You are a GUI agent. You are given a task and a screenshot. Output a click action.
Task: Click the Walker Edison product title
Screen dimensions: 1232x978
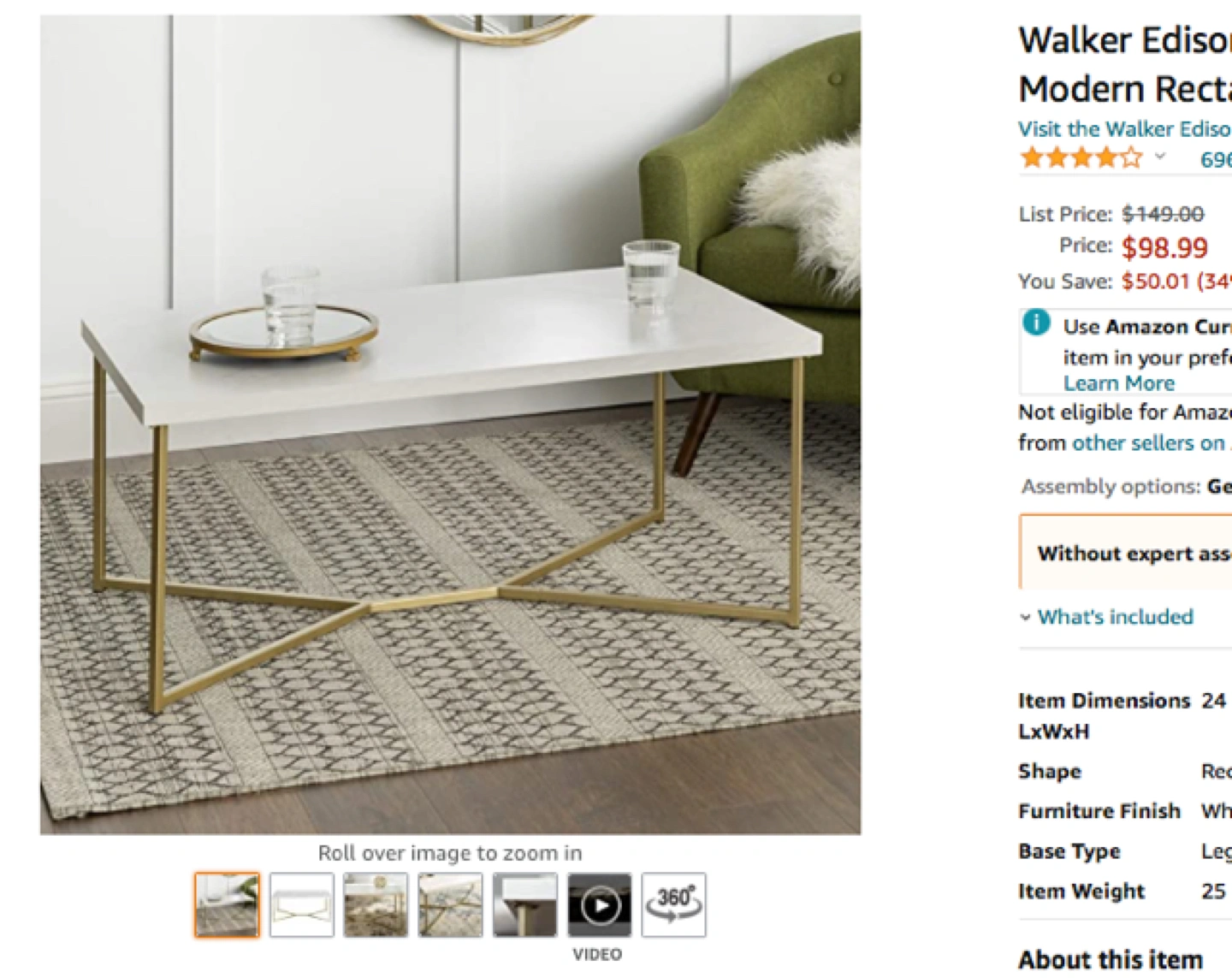(x=1125, y=64)
